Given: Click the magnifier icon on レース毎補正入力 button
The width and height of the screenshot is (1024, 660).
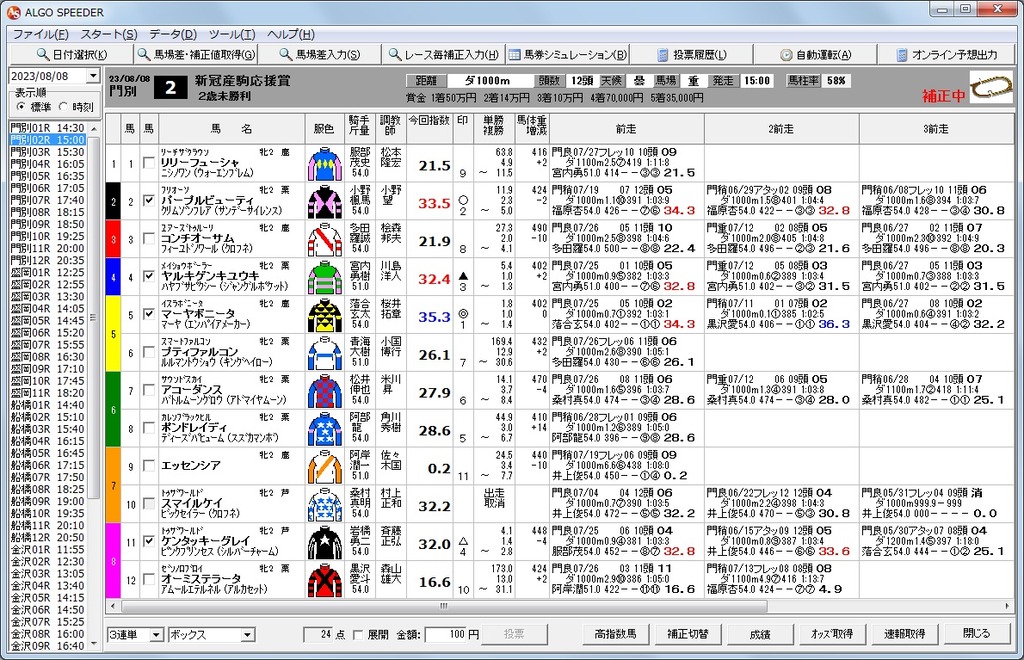Looking at the screenshot, I should click(394, 54).
